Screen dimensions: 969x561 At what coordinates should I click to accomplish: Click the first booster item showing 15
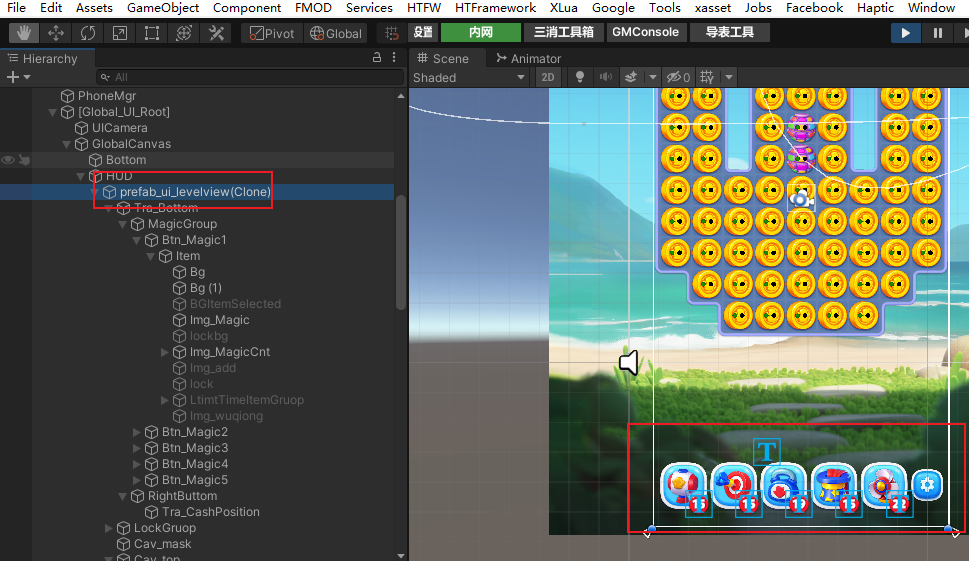pyautogui.click(x=683, y=486)
